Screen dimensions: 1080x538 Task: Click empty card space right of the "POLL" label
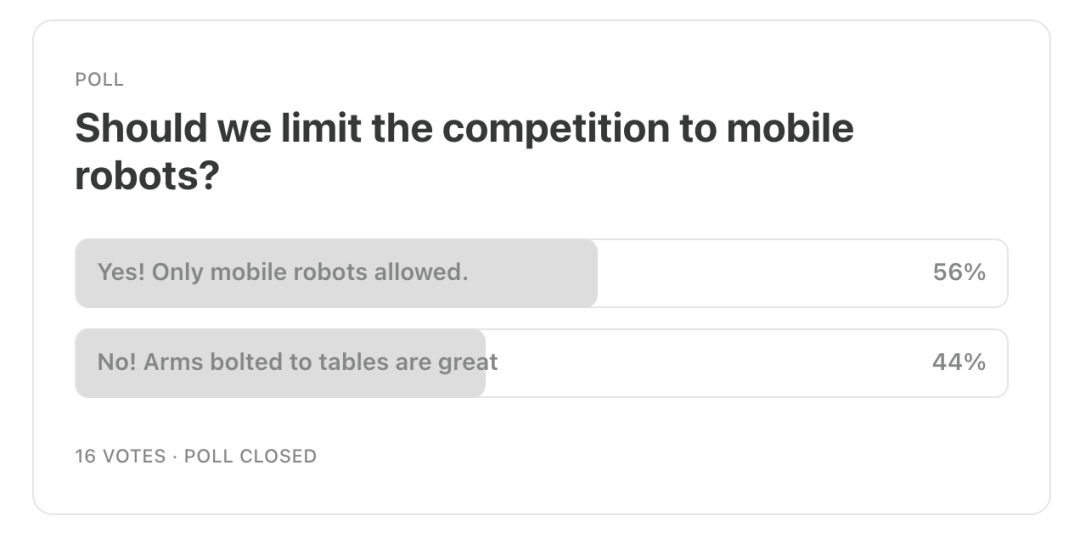(500, 80)
